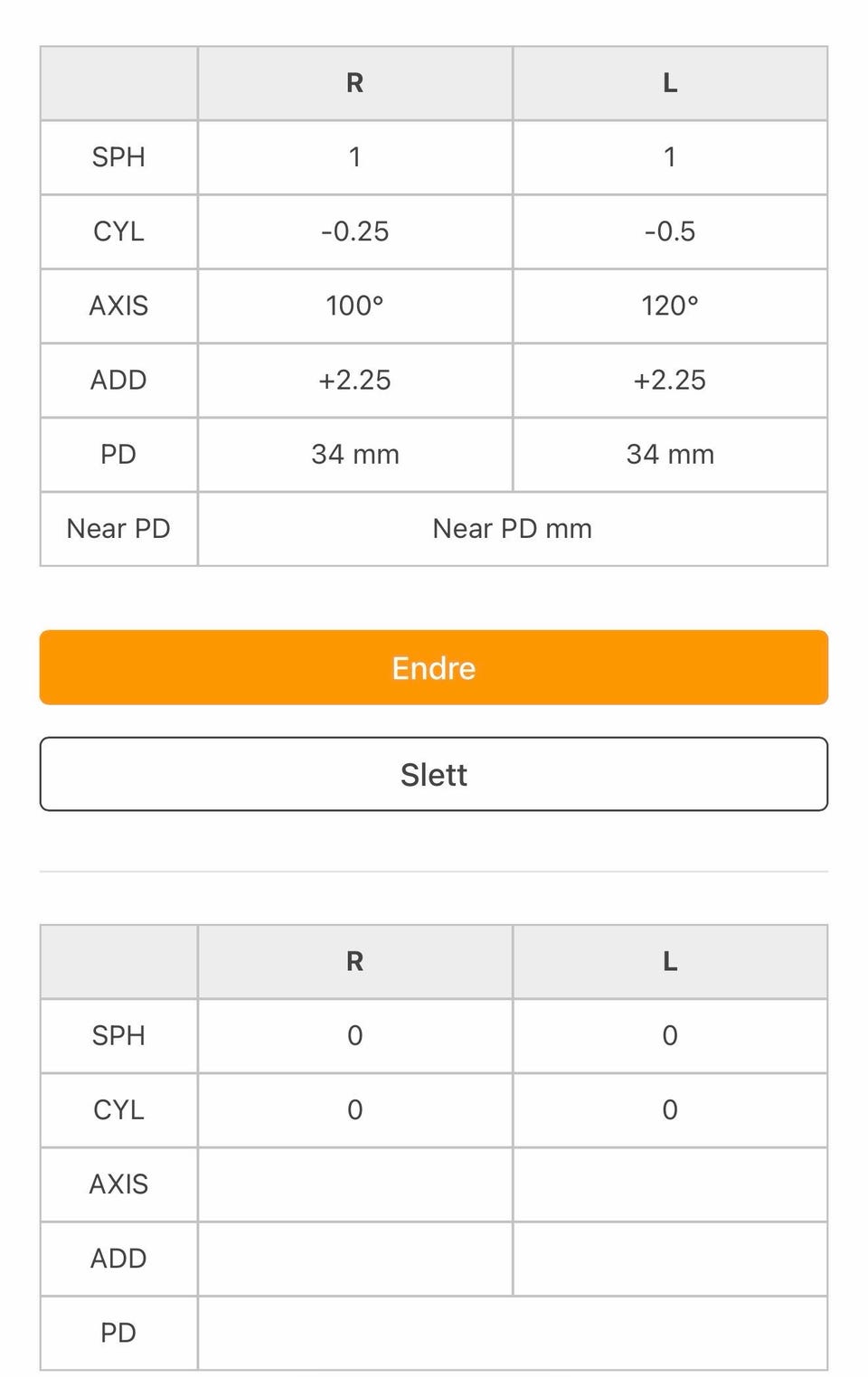Click left eye ADD +2.25 cell
Image resolution: width=868 pixels, height=1377 pixels.
(669, 380)
